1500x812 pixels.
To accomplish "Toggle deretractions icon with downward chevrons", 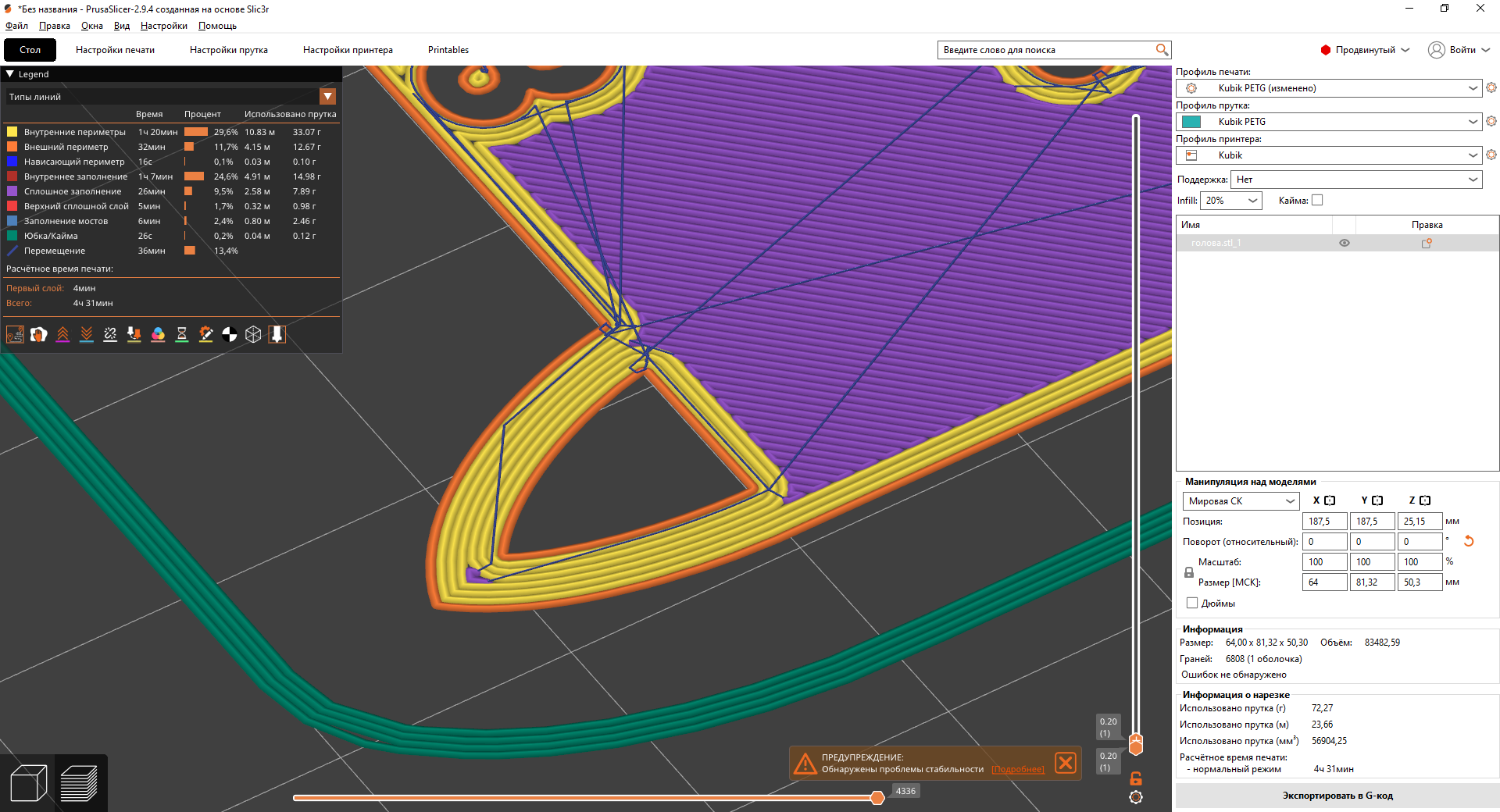I will coord(87,335).
